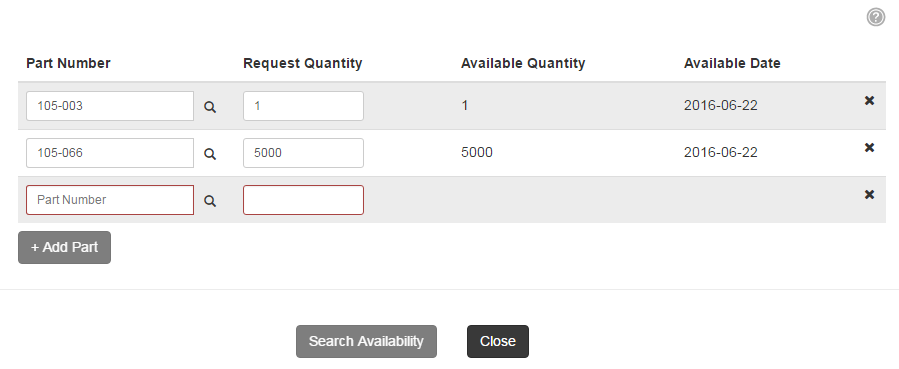The image size is (899, 369).
Task: Click the Available Quantity column header
Action: coord(523,63)
